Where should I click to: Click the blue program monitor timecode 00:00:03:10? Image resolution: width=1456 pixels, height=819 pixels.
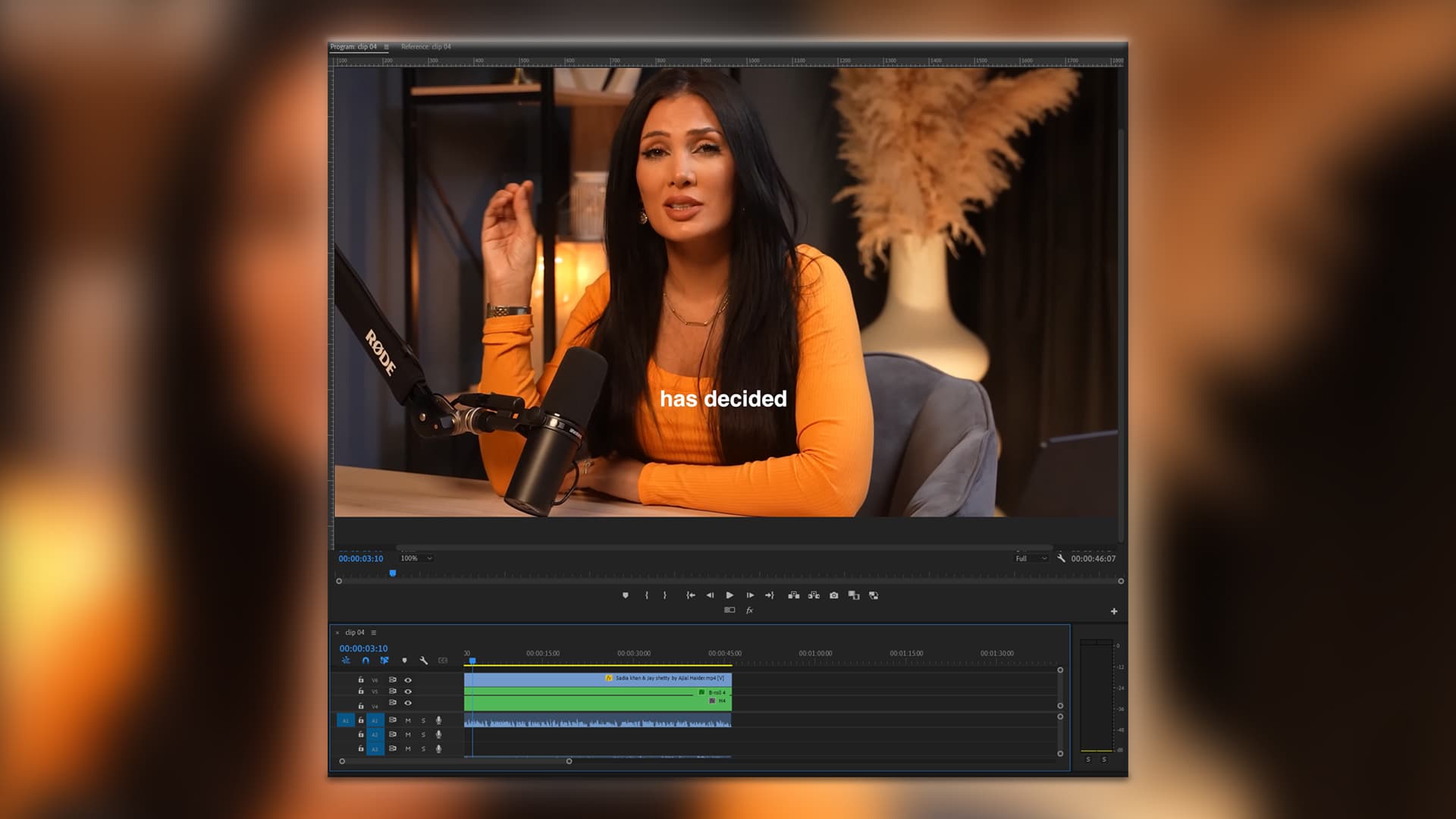pos(361,559)
